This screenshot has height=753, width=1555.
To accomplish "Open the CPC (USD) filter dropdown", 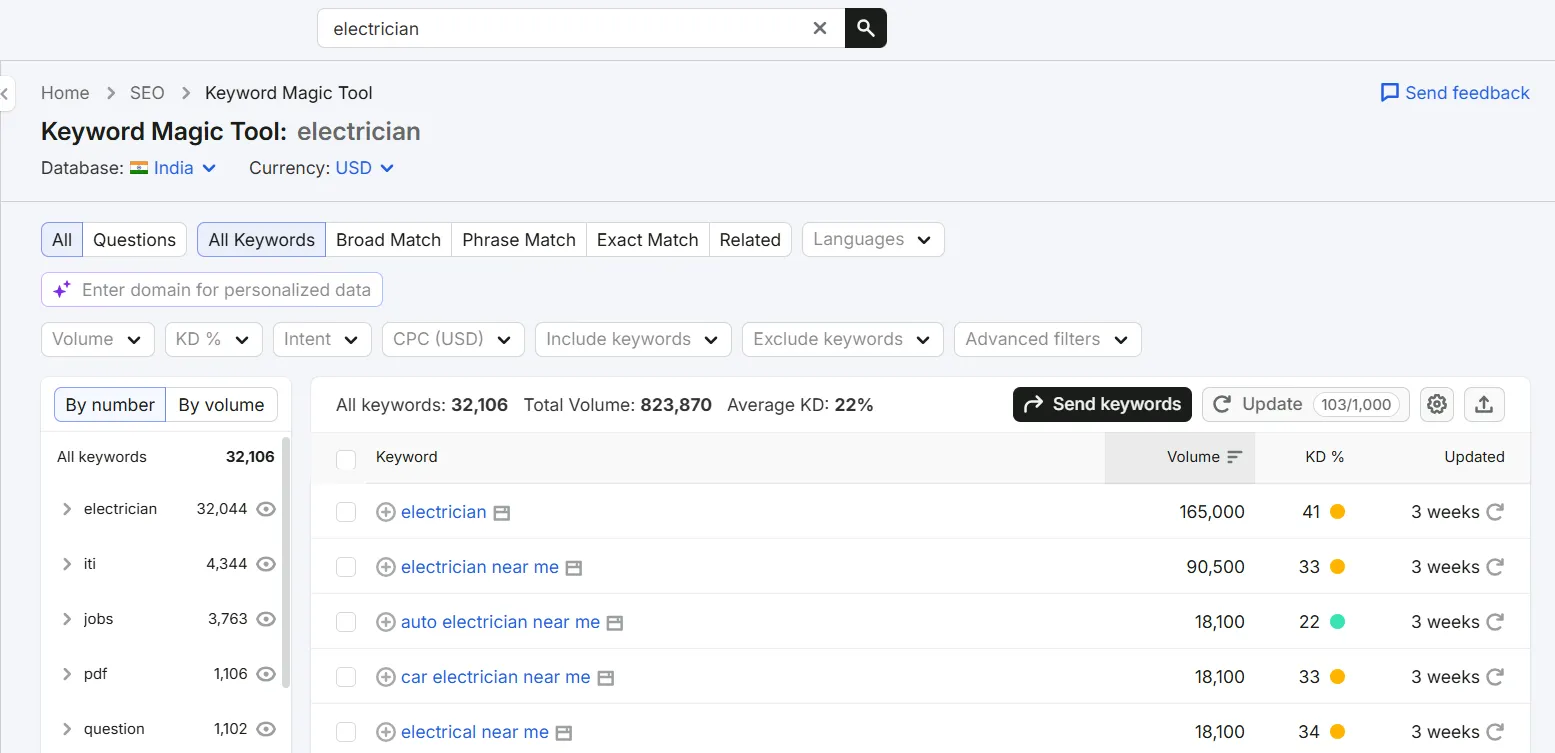I will point(453,339).
